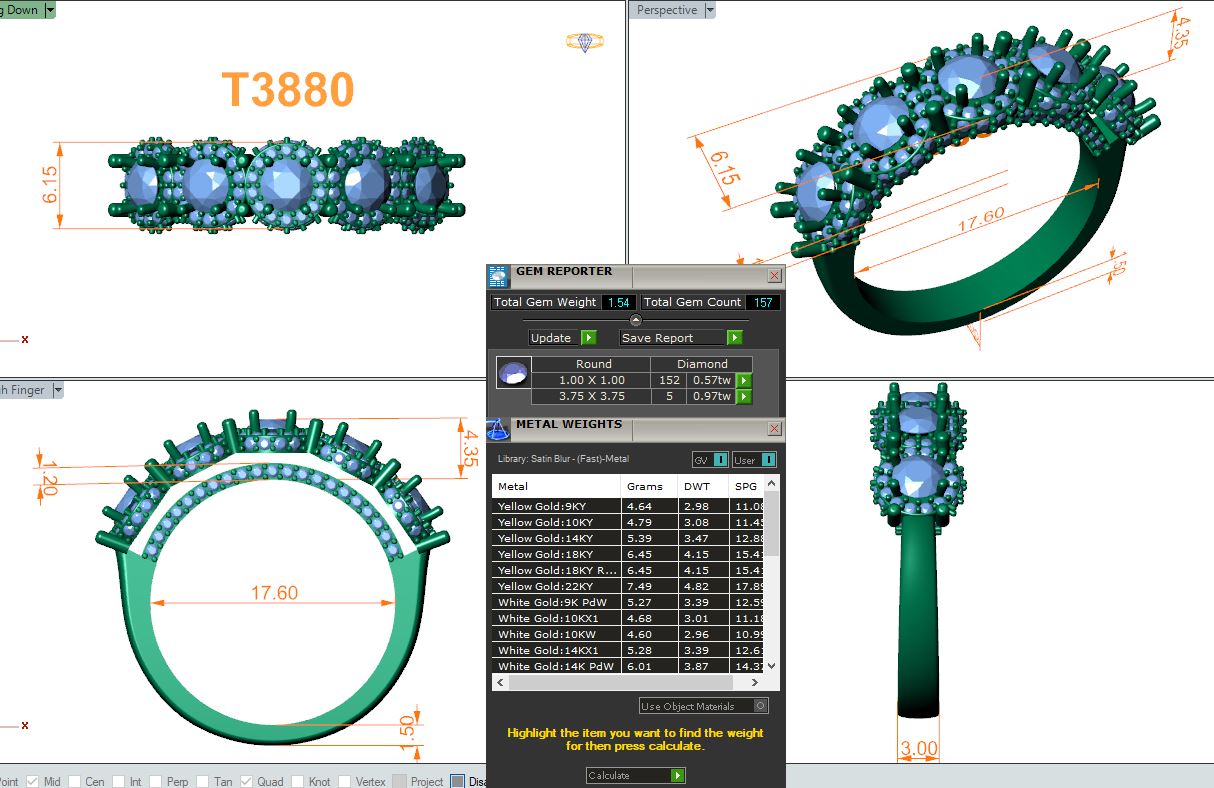Click the Metal column header

pyautogui.click(x=556, y=486)
